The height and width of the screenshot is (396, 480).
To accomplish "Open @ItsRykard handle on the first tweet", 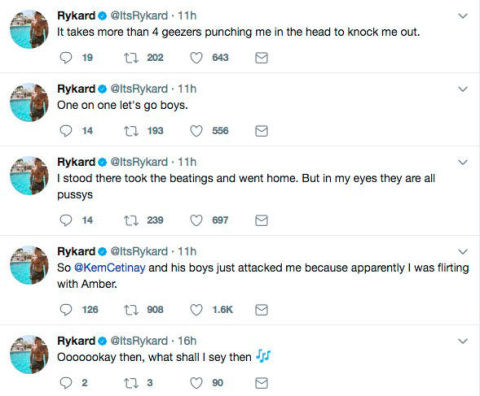I will [139, 16].
